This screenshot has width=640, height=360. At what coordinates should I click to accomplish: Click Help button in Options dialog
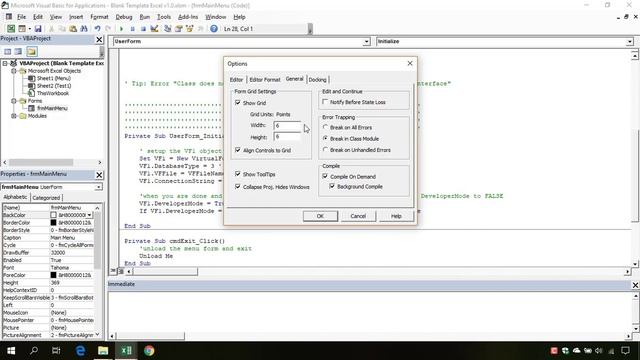pos(396,216)
